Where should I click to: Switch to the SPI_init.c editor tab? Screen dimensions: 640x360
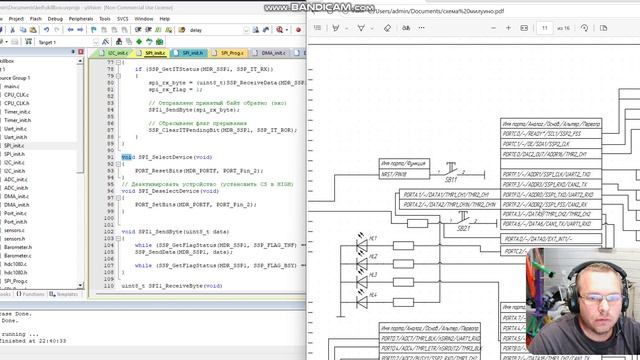click(151, 53)
